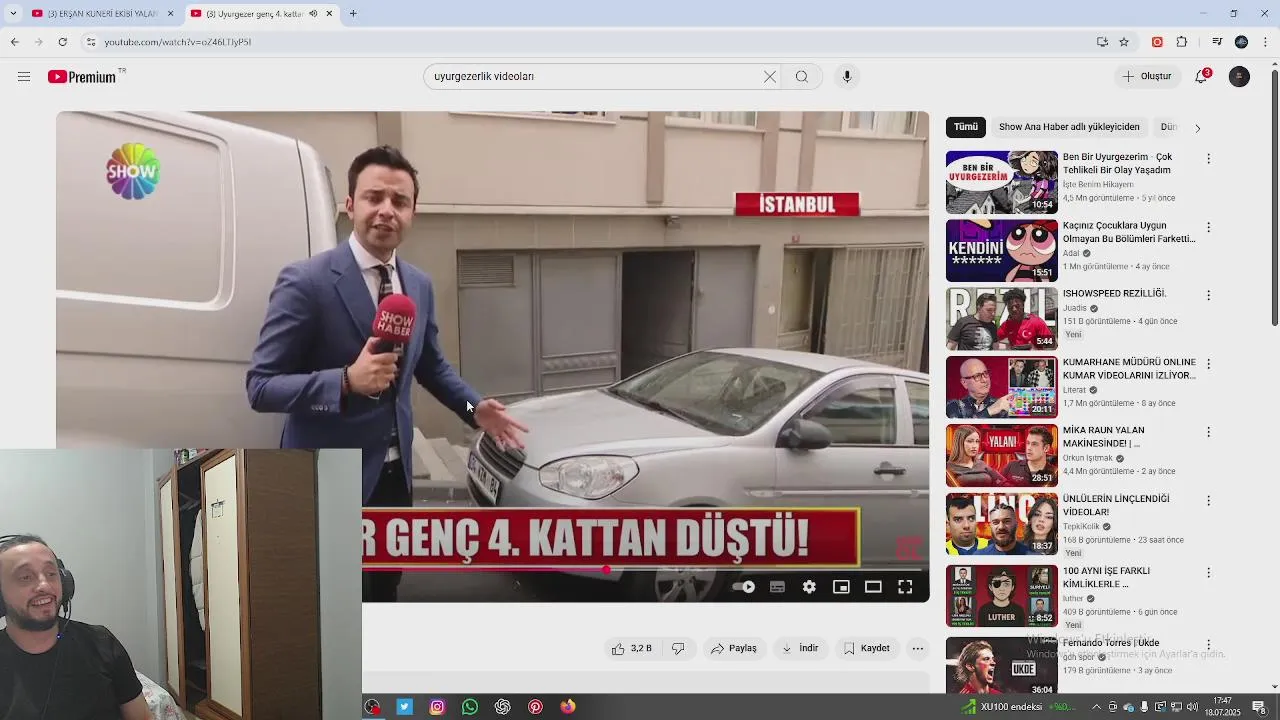Toggle autoplay switch in player
Viewport: 1280px width, 720px height.
pos(744,587)
